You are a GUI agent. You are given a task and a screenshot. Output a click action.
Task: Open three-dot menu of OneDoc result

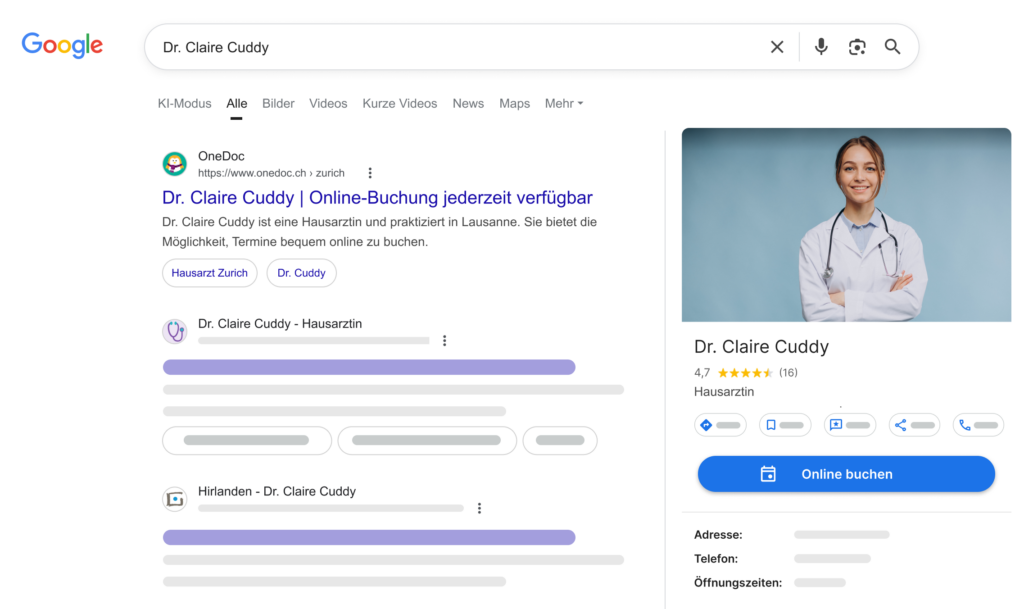(370, 173)
